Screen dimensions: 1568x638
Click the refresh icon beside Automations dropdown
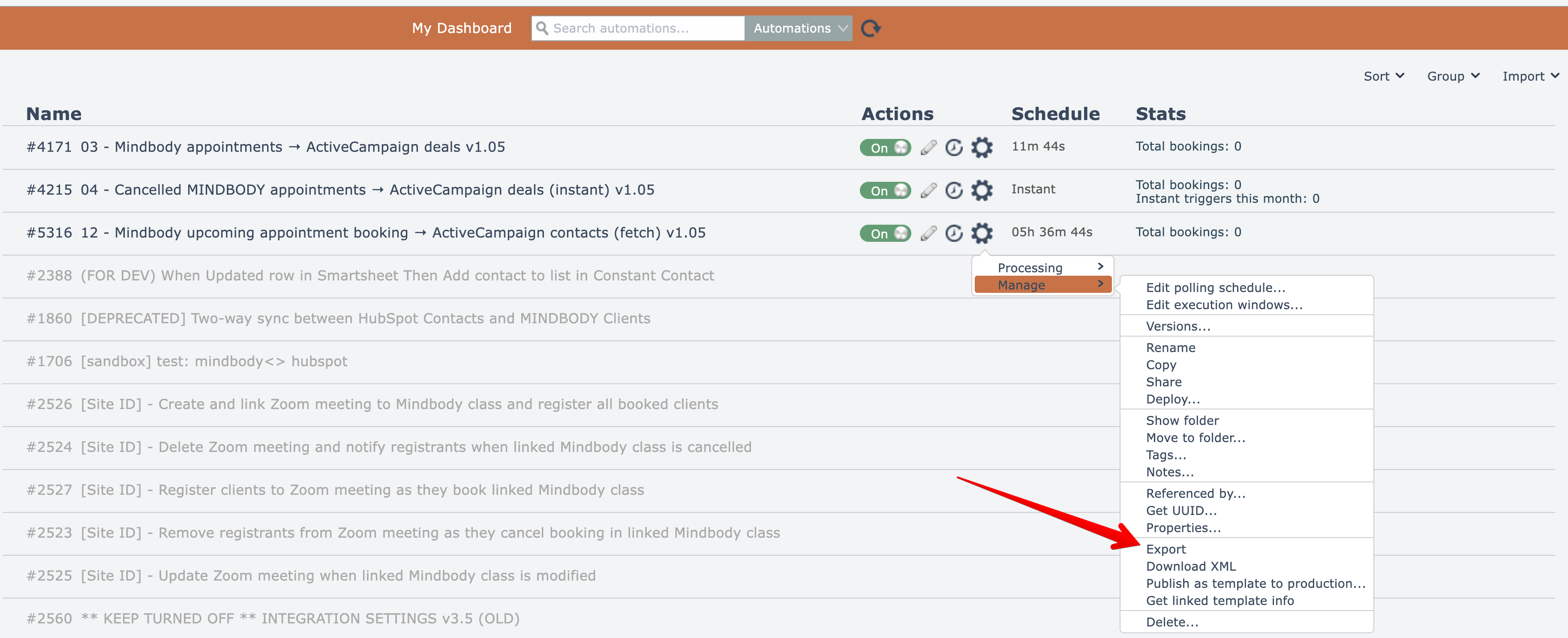pos(871,29)
